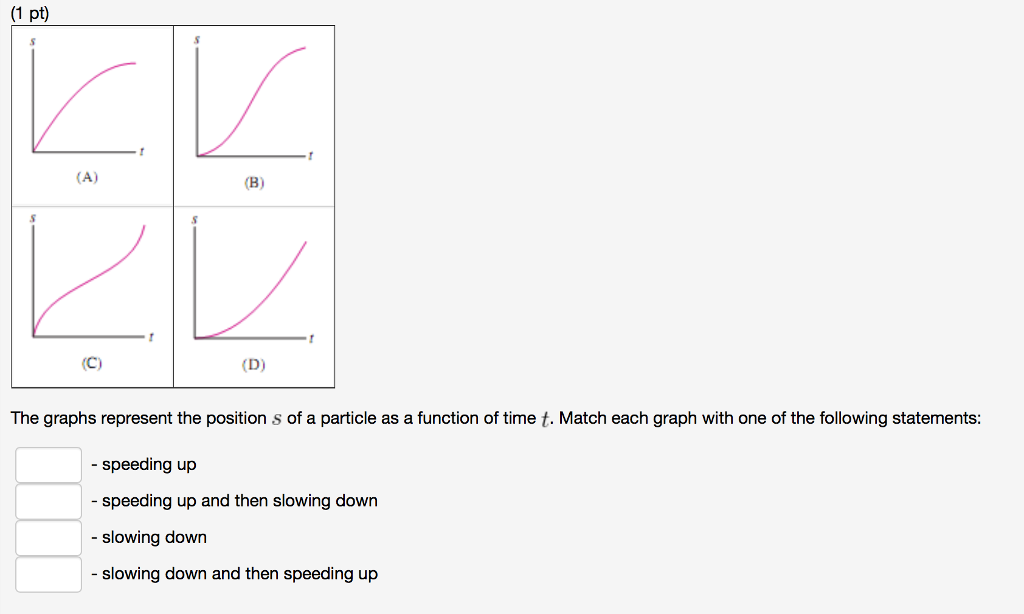Click the t axis label in graph C

click(151, 335)
